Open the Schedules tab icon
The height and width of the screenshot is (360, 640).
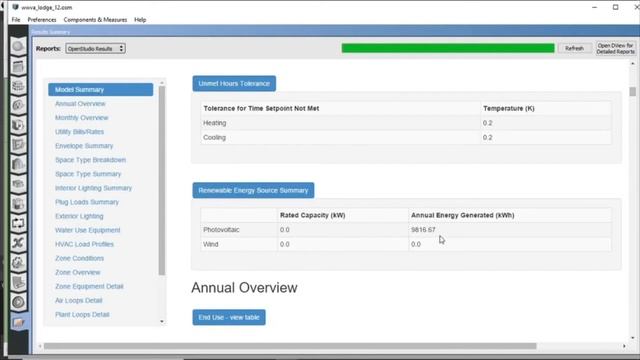pos(18,66)
